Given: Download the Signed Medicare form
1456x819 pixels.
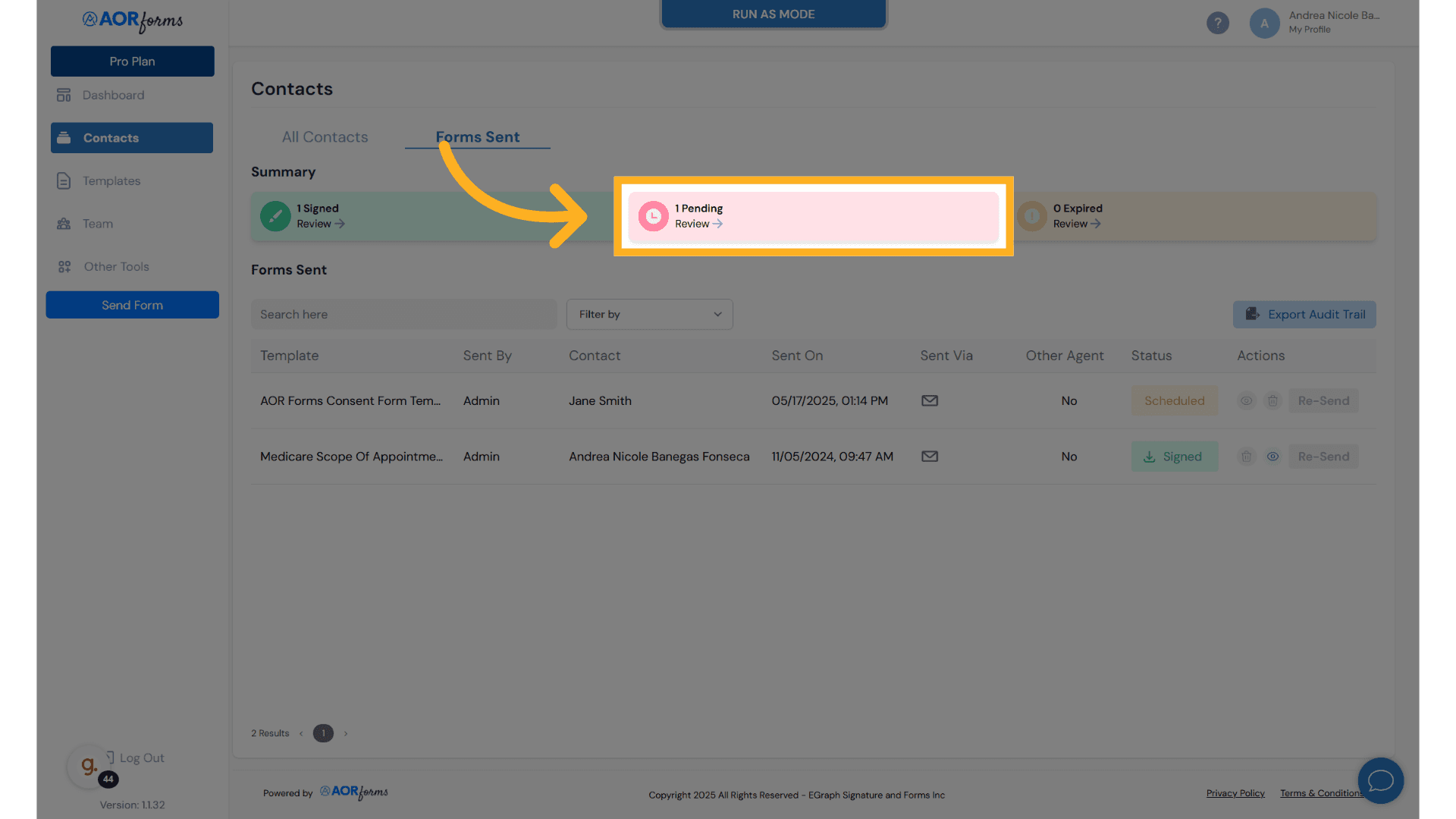Looking at the screenshot, I should pos(1175,457).
